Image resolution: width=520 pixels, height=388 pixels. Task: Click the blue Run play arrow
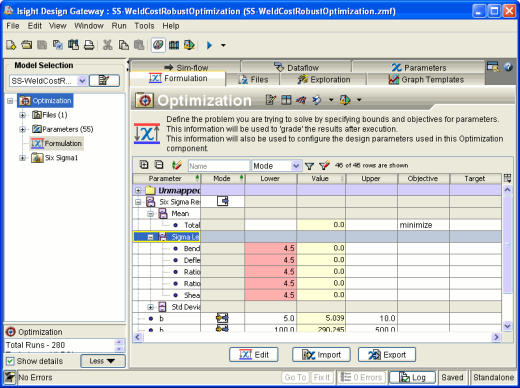(209, 45)
